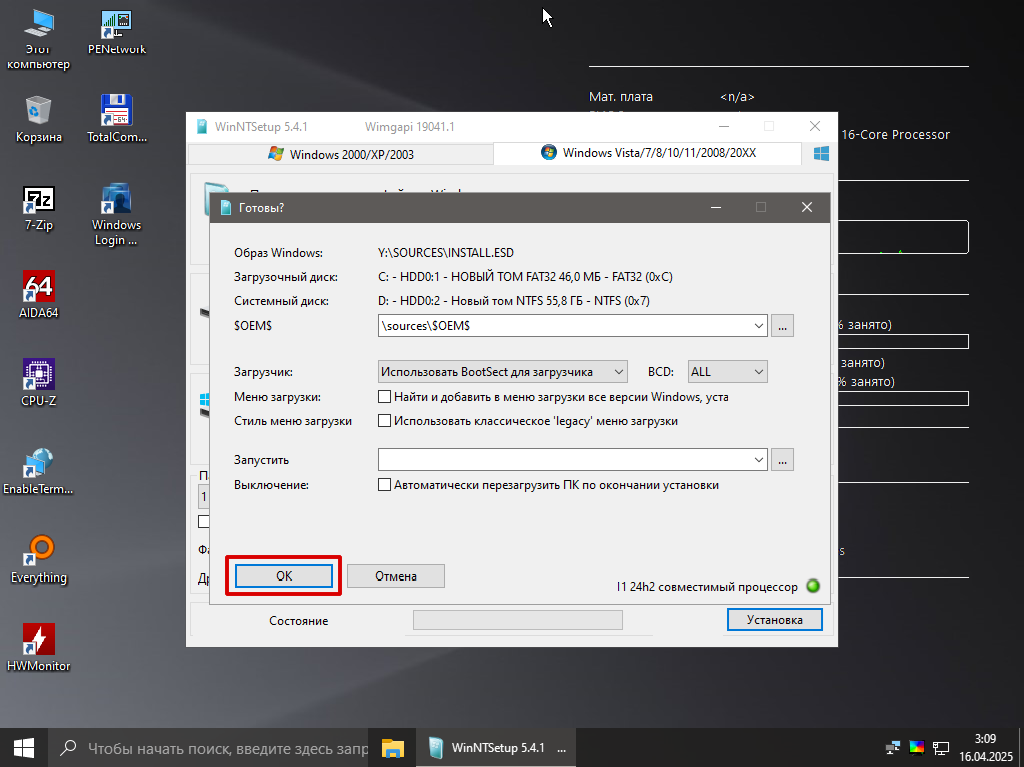Enable finding all Windows versions for boot menu
Image resolution: width=1024 pixels, height=767 pixels.
[384, 397]
